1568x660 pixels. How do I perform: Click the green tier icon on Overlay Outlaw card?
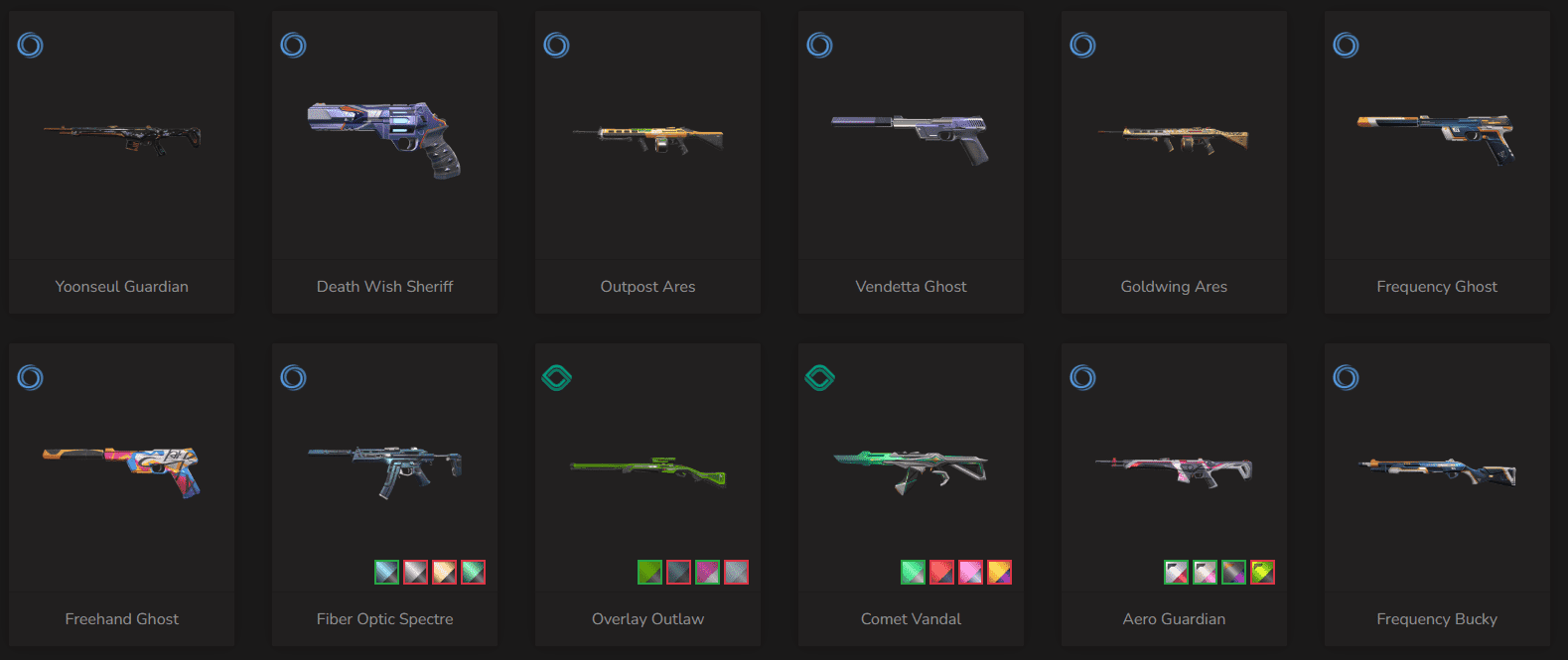point(557,377)
